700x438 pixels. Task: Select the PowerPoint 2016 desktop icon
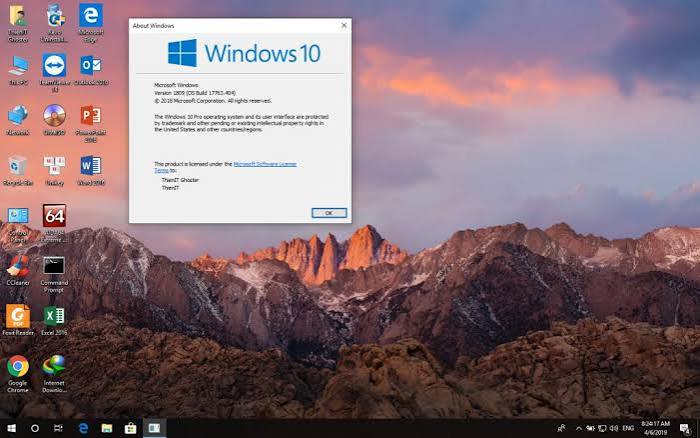(x=91, y=123)
